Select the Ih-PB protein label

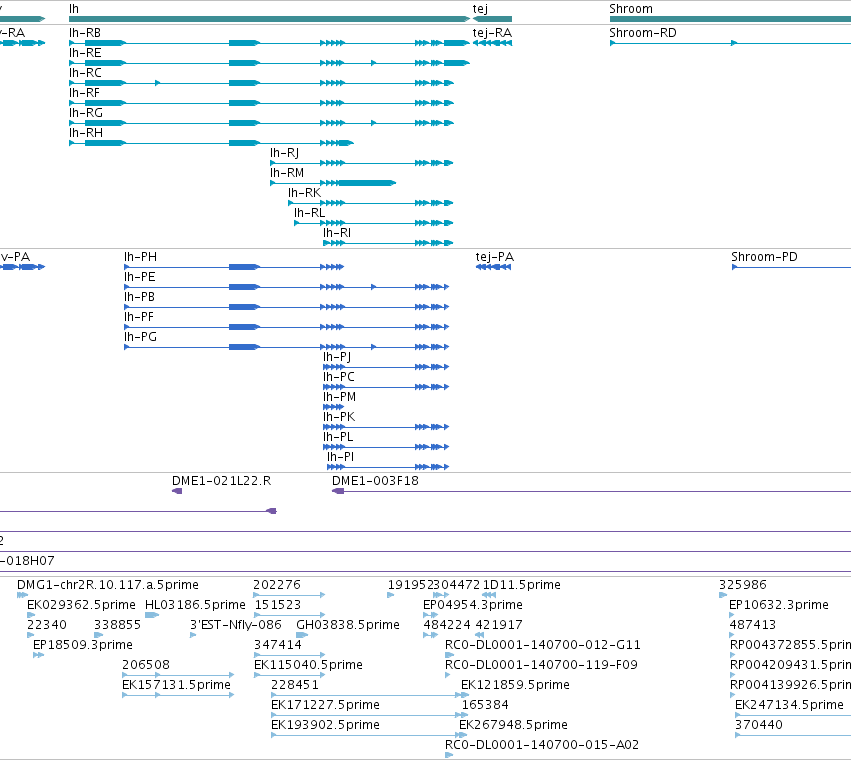(139, 297)
